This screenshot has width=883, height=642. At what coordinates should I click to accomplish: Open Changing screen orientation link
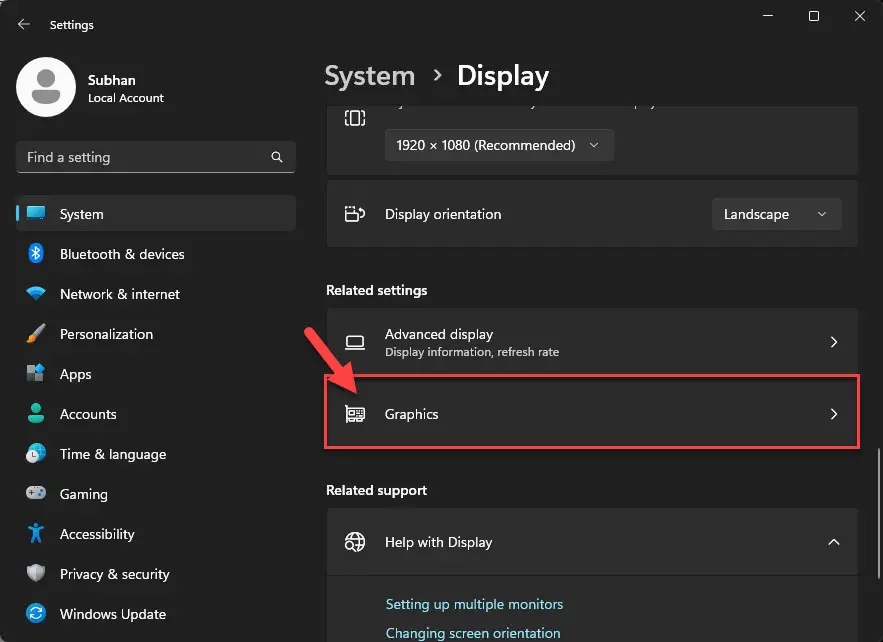pyautogui.click(x=473, y=633)
